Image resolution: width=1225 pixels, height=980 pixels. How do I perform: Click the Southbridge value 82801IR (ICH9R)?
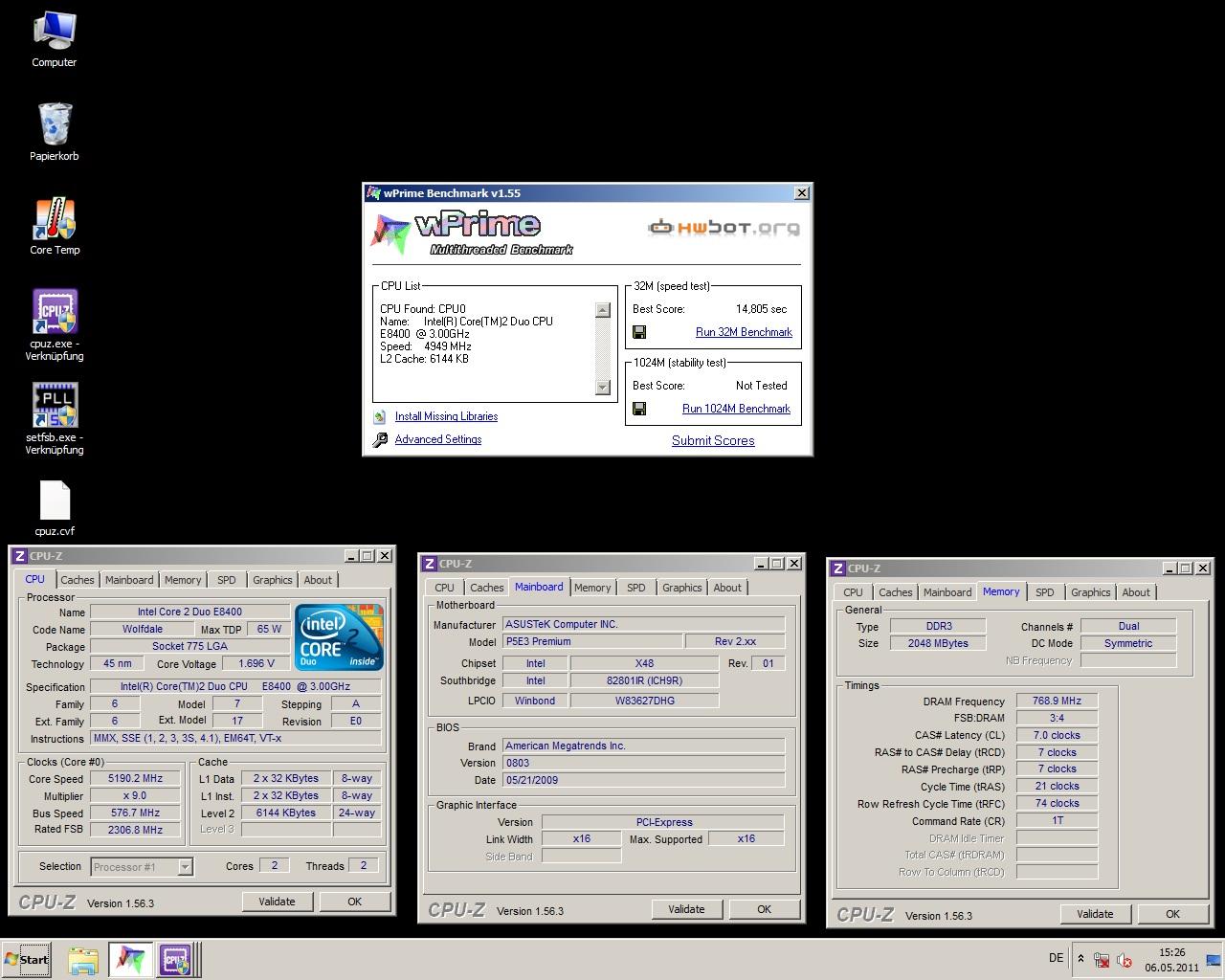[643, 681]
